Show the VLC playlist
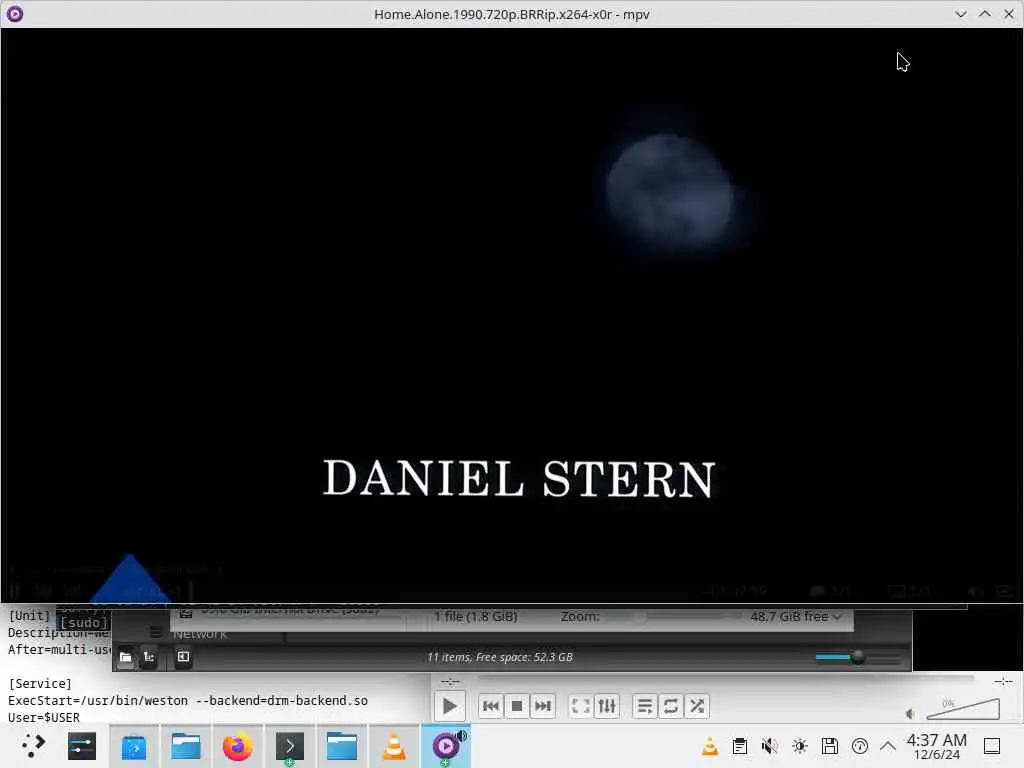The height and width of the screenshot is (768, 1024). coord(645,706)
